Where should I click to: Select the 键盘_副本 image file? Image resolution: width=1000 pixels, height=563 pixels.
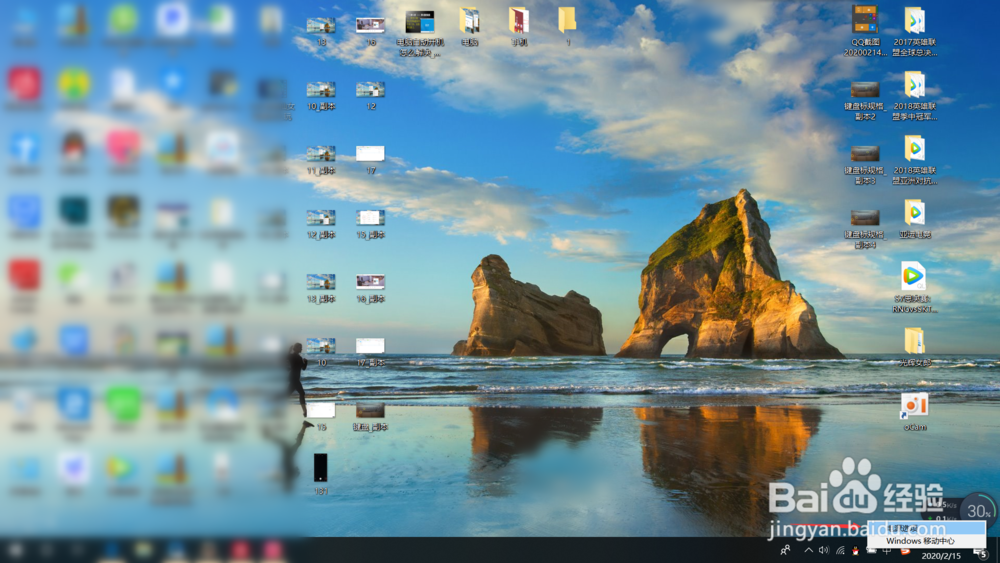coord(371,416)
